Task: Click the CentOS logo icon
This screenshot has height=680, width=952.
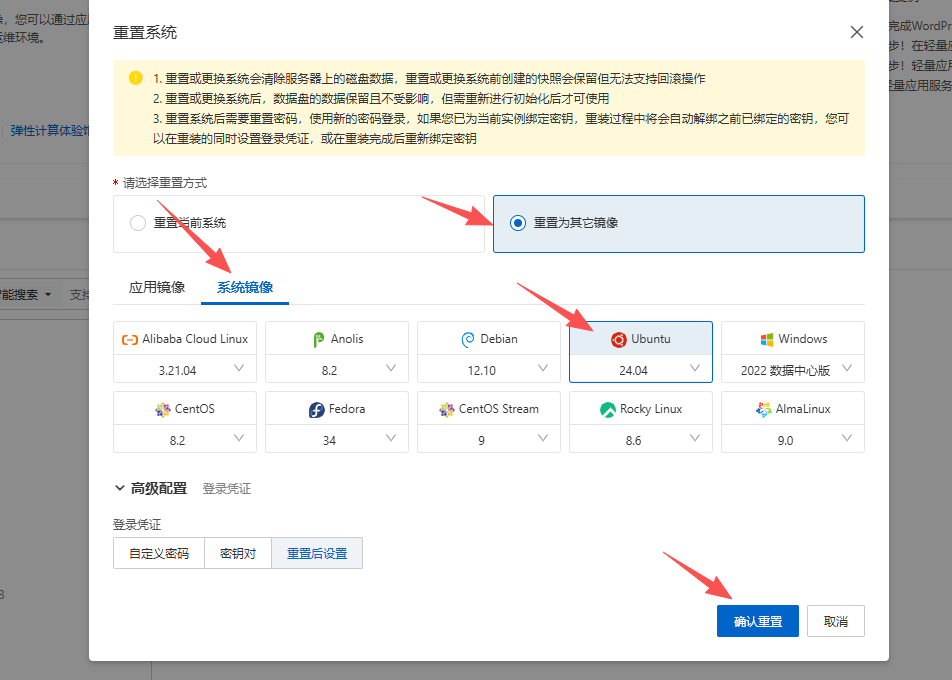Action: (163, 409)
